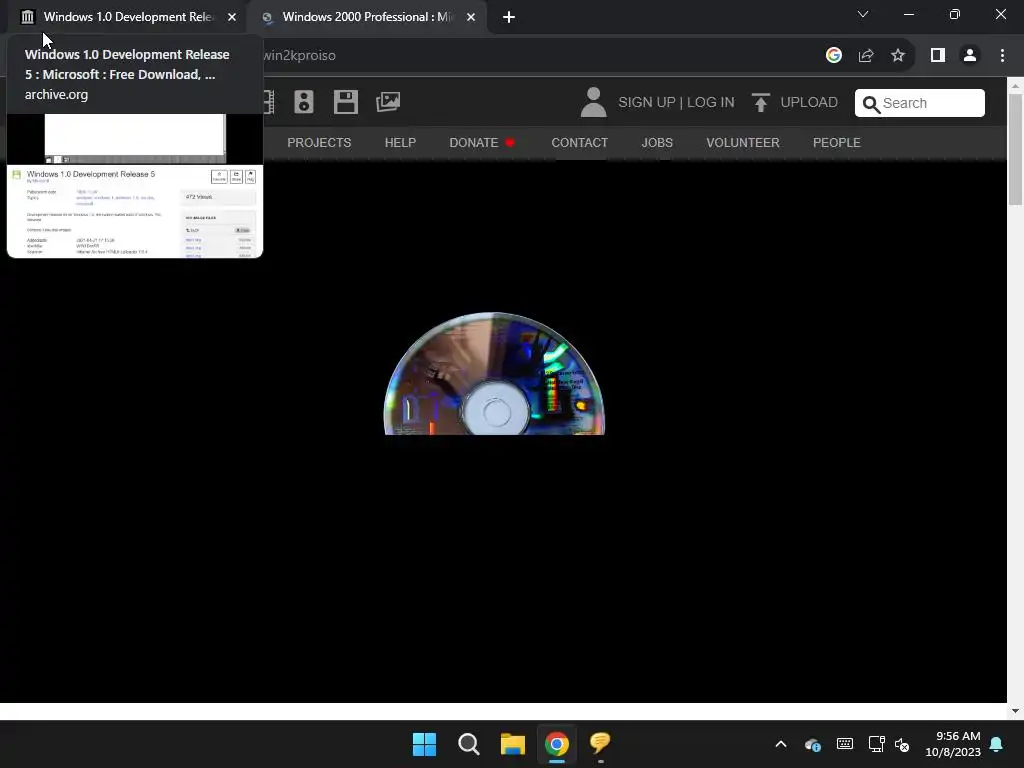
Task: Click the Windows 2000 CD image
Action: tap(494, 373)
